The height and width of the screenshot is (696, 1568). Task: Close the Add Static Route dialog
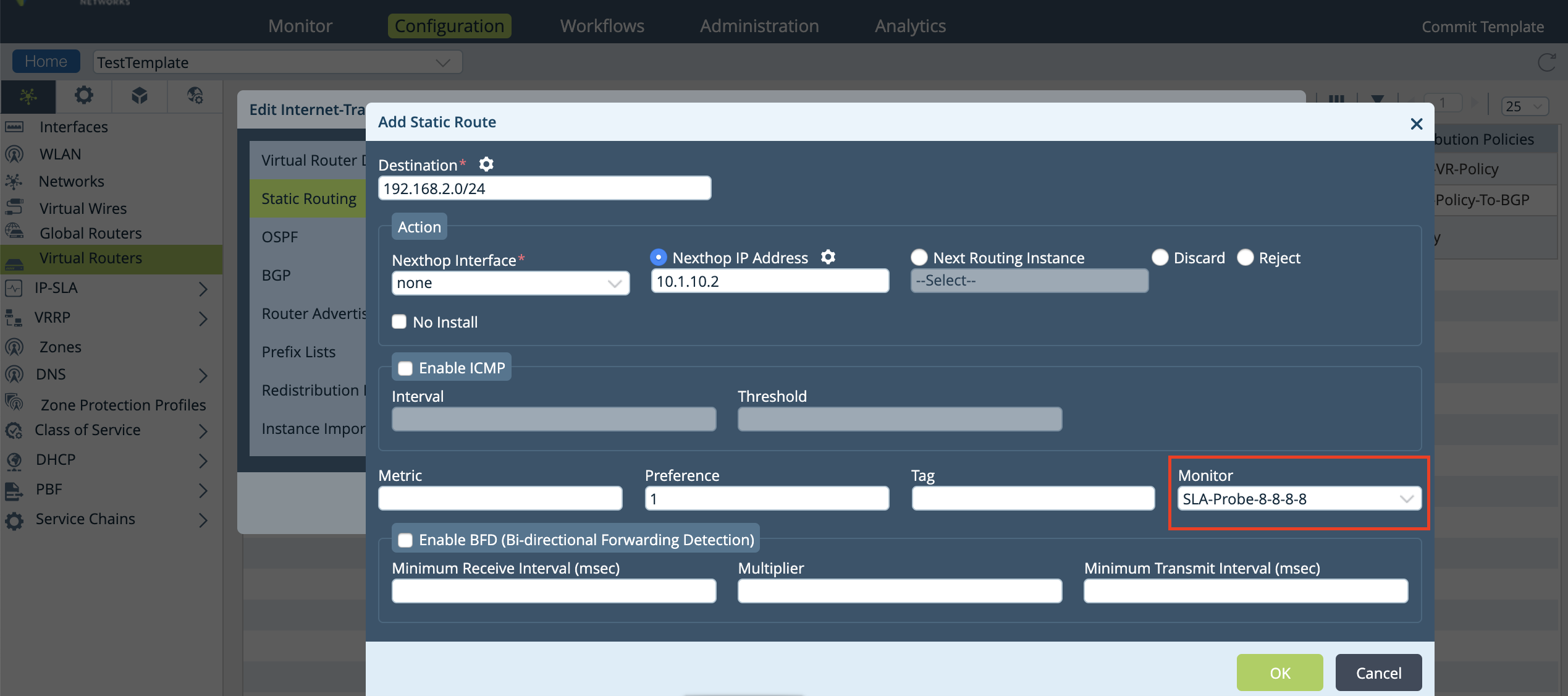pyautogui.click(x=1417, y=124)
